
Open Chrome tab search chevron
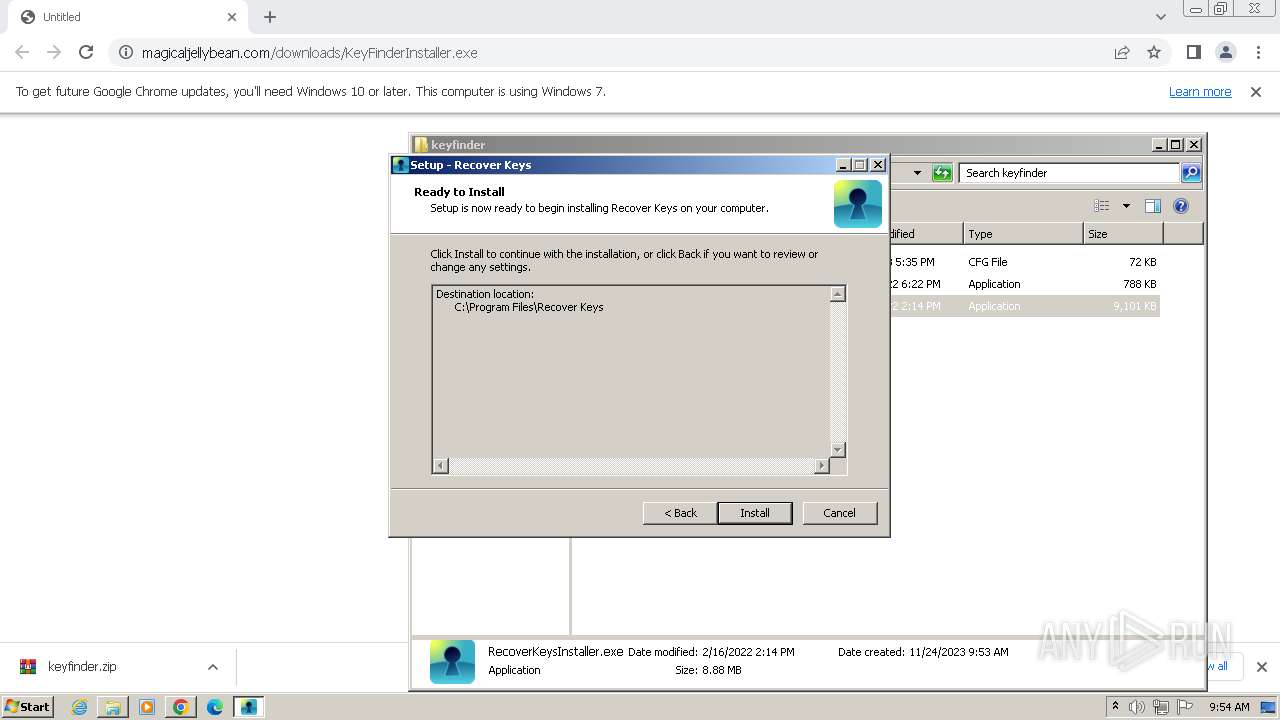pos(1161,17)
